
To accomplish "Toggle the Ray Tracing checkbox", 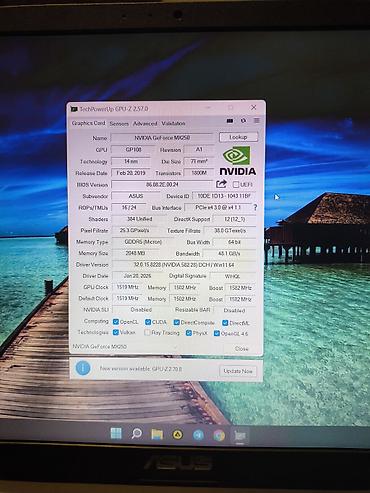I will tap(147, 333).
